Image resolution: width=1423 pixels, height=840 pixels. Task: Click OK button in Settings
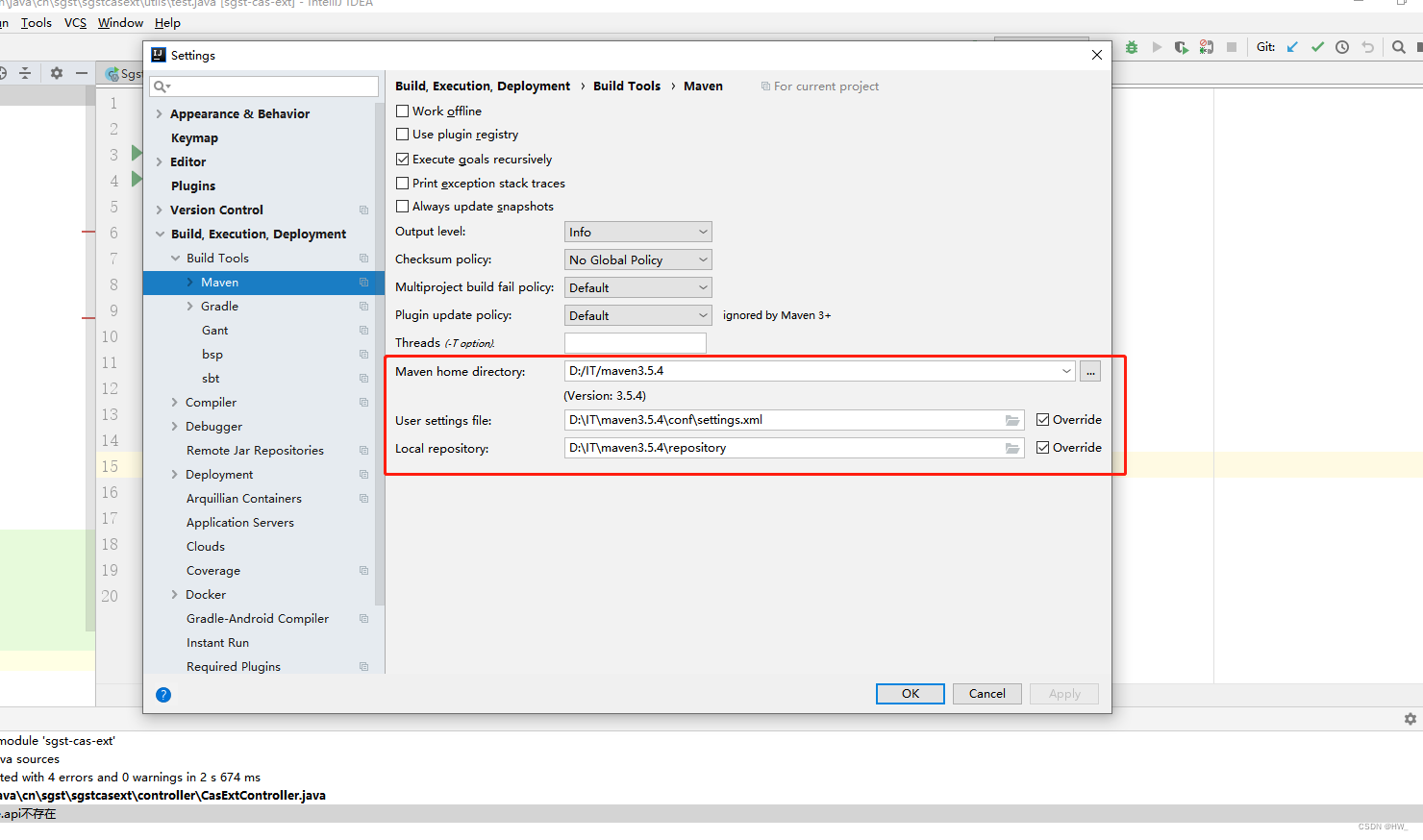pos(911,694)
